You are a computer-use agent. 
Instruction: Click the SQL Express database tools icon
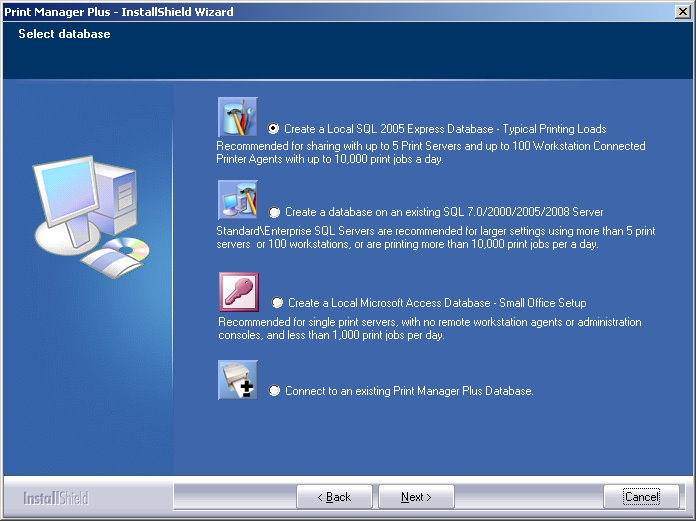point(237,117)
